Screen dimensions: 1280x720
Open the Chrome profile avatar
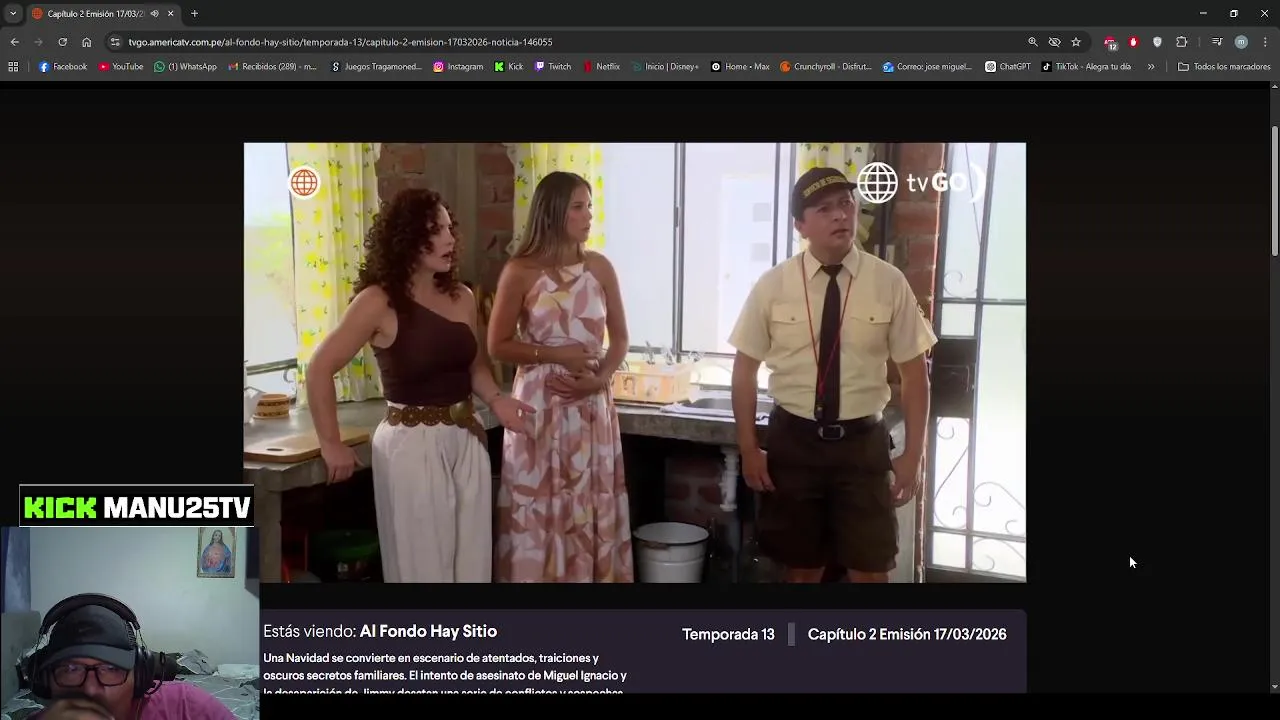[x=1241, y=42]
